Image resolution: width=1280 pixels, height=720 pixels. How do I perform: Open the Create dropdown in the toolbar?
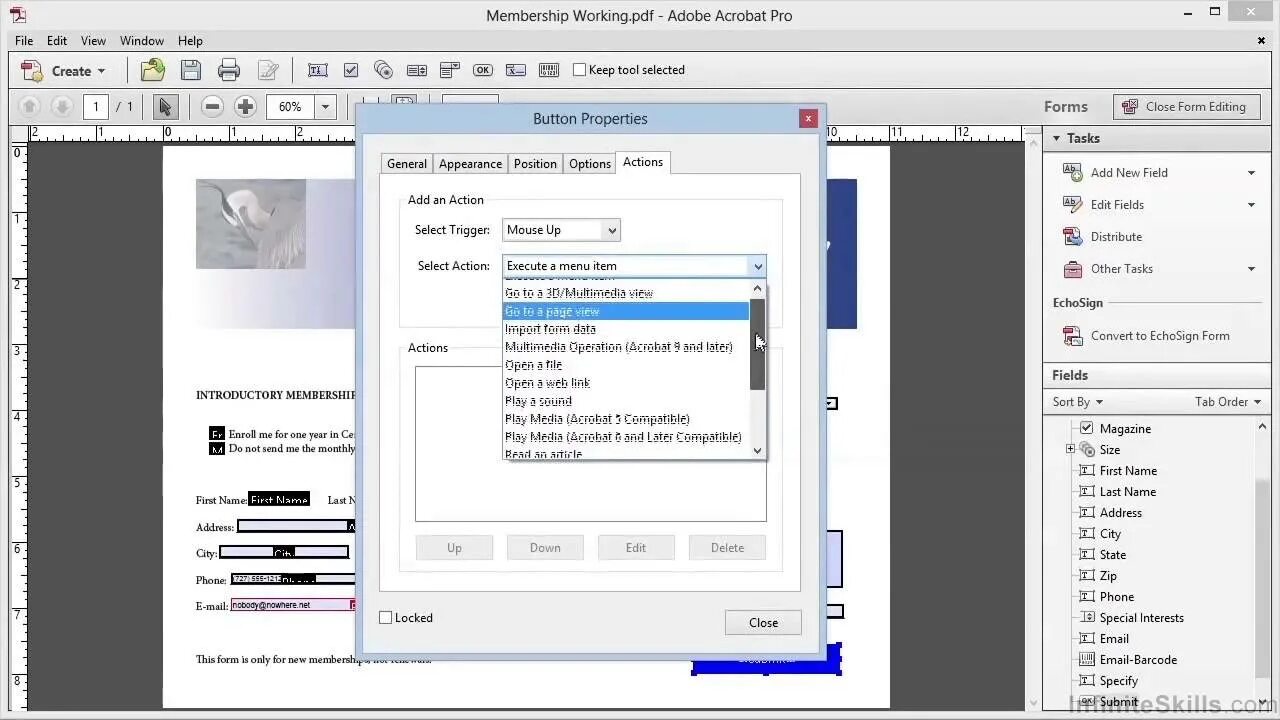tap(63, 71)
